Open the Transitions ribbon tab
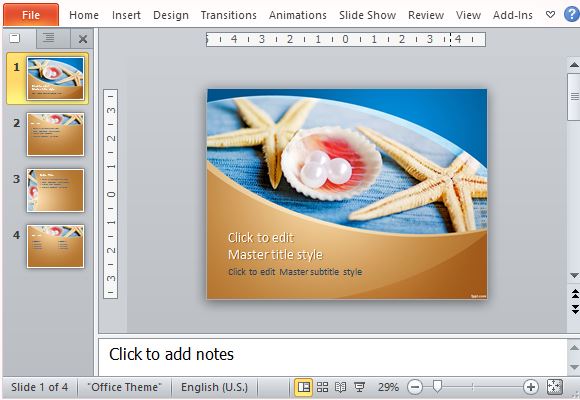Image resolution: width=580 pixels, height=400 pixels. [x=229, y=15]
